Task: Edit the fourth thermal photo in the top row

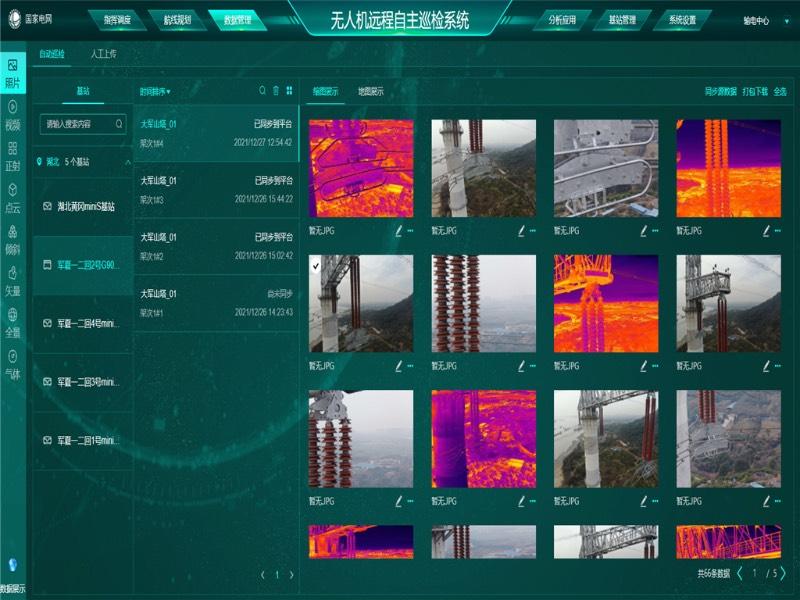Action: tap(766, 231)
